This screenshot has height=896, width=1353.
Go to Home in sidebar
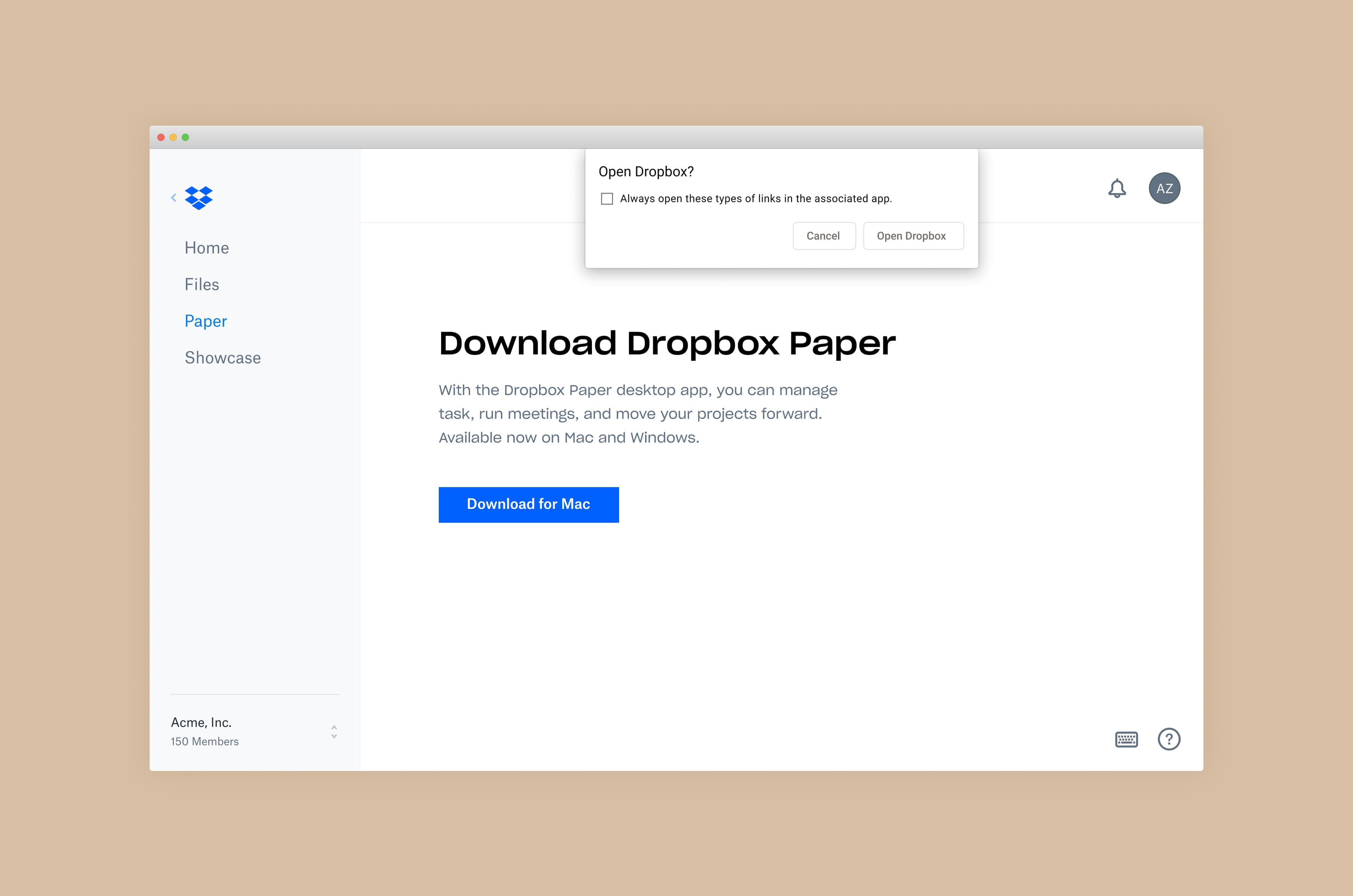[x=207, y=248]
